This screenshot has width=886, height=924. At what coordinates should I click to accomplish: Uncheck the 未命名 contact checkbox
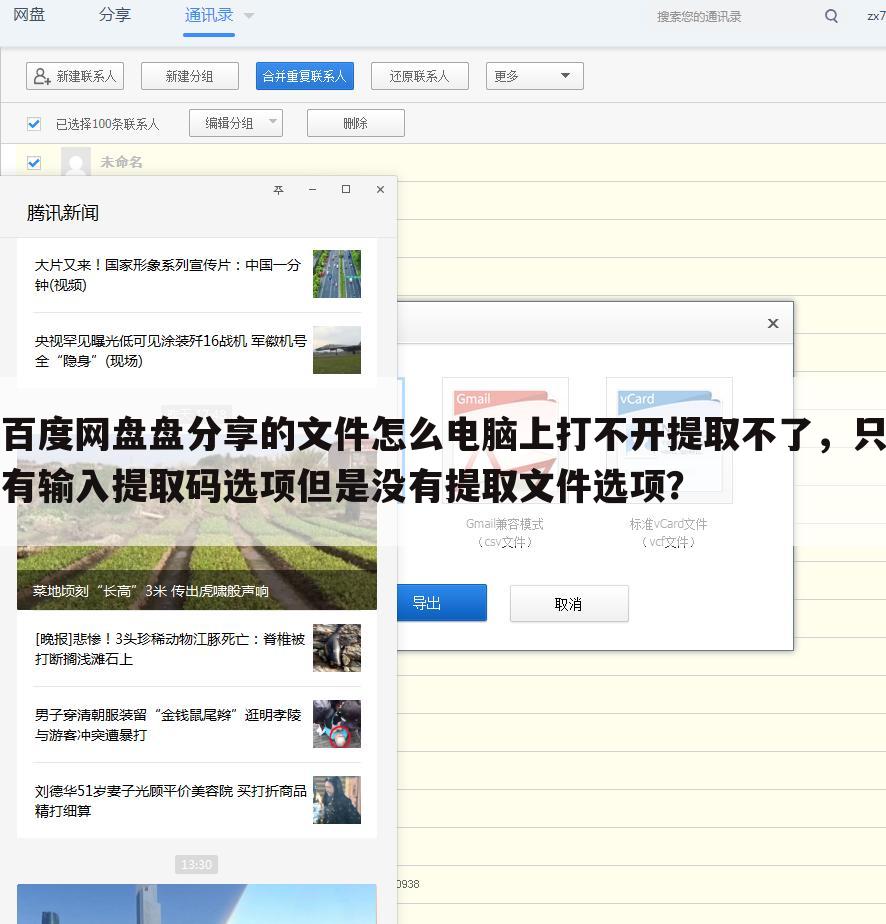(x=33, y=162)
